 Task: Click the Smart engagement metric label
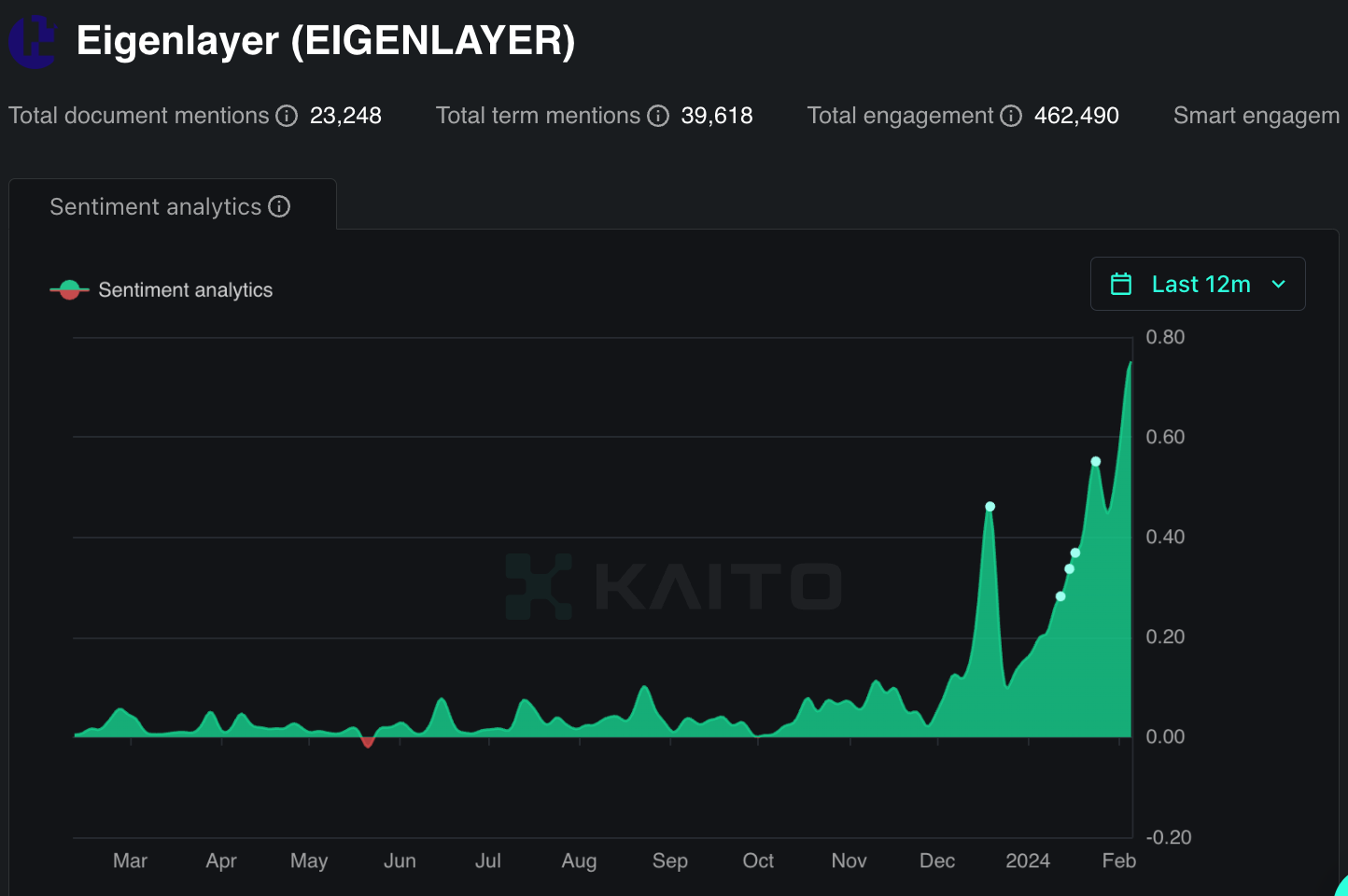[1256, 116]
